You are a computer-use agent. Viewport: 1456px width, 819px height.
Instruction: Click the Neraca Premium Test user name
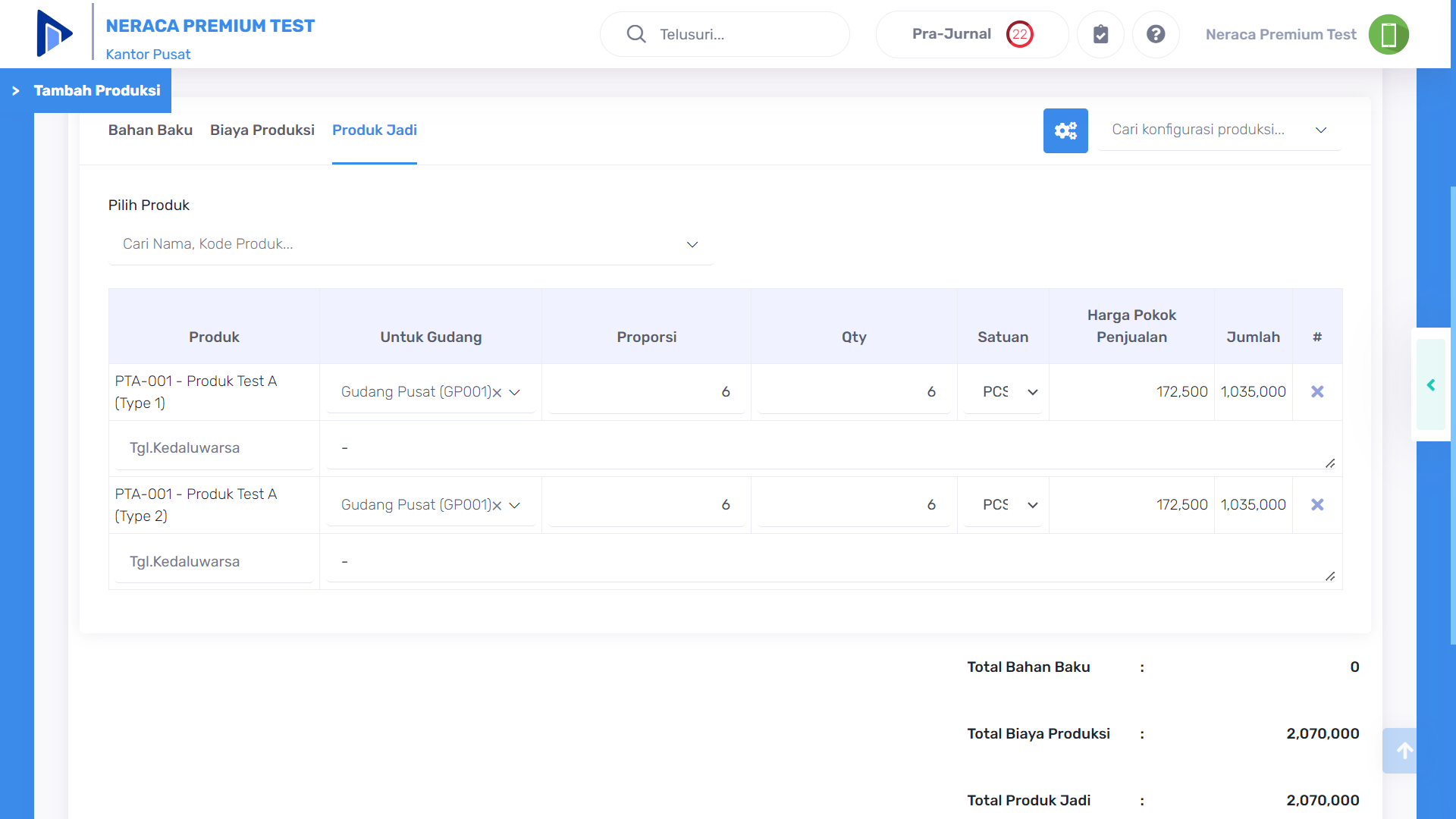[x=1281, y=34]
